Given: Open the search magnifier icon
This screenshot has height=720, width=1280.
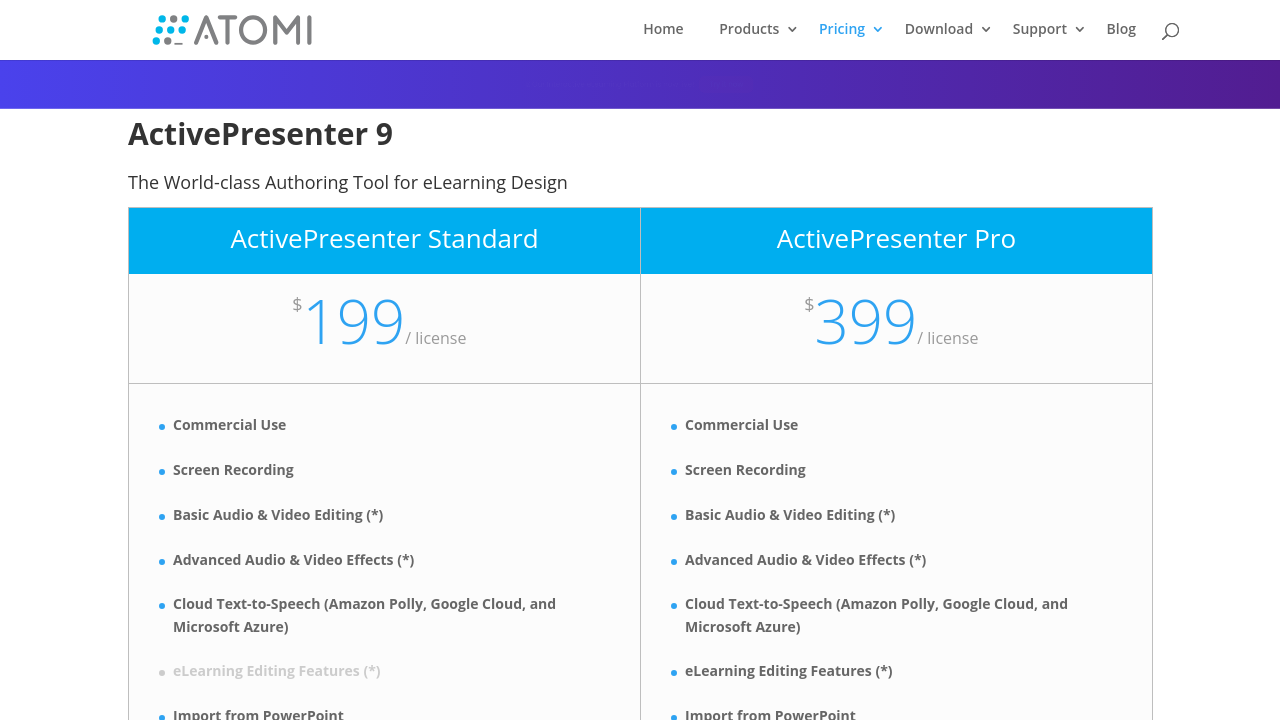Looking at the screenshot, I should (1170, 31).
